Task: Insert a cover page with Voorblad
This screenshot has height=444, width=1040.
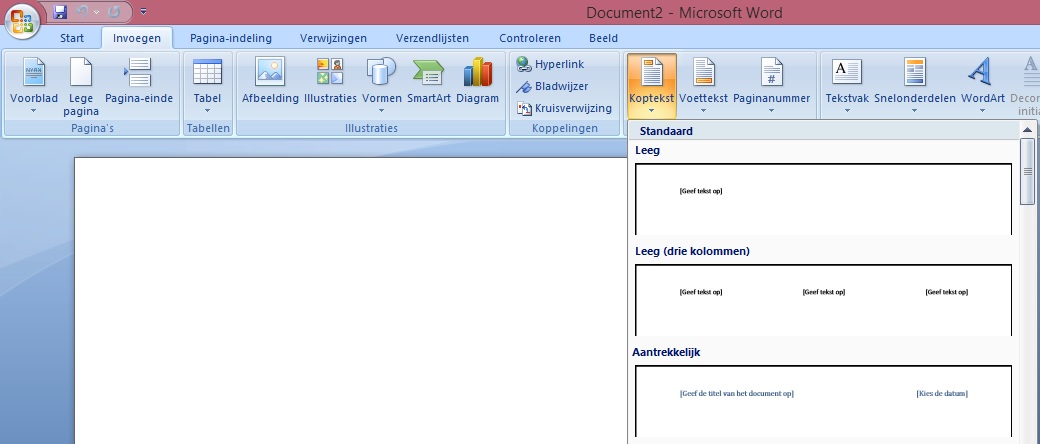Action: (34, 85)
